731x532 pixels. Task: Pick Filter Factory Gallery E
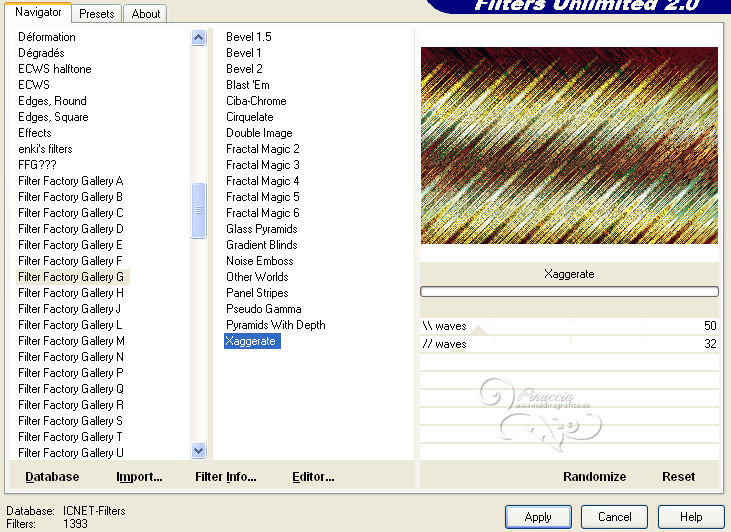70,245
